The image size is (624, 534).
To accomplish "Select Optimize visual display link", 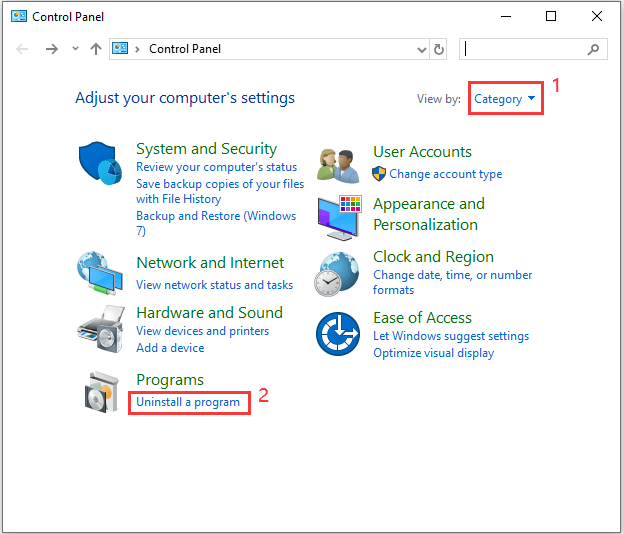I will 433,353.
